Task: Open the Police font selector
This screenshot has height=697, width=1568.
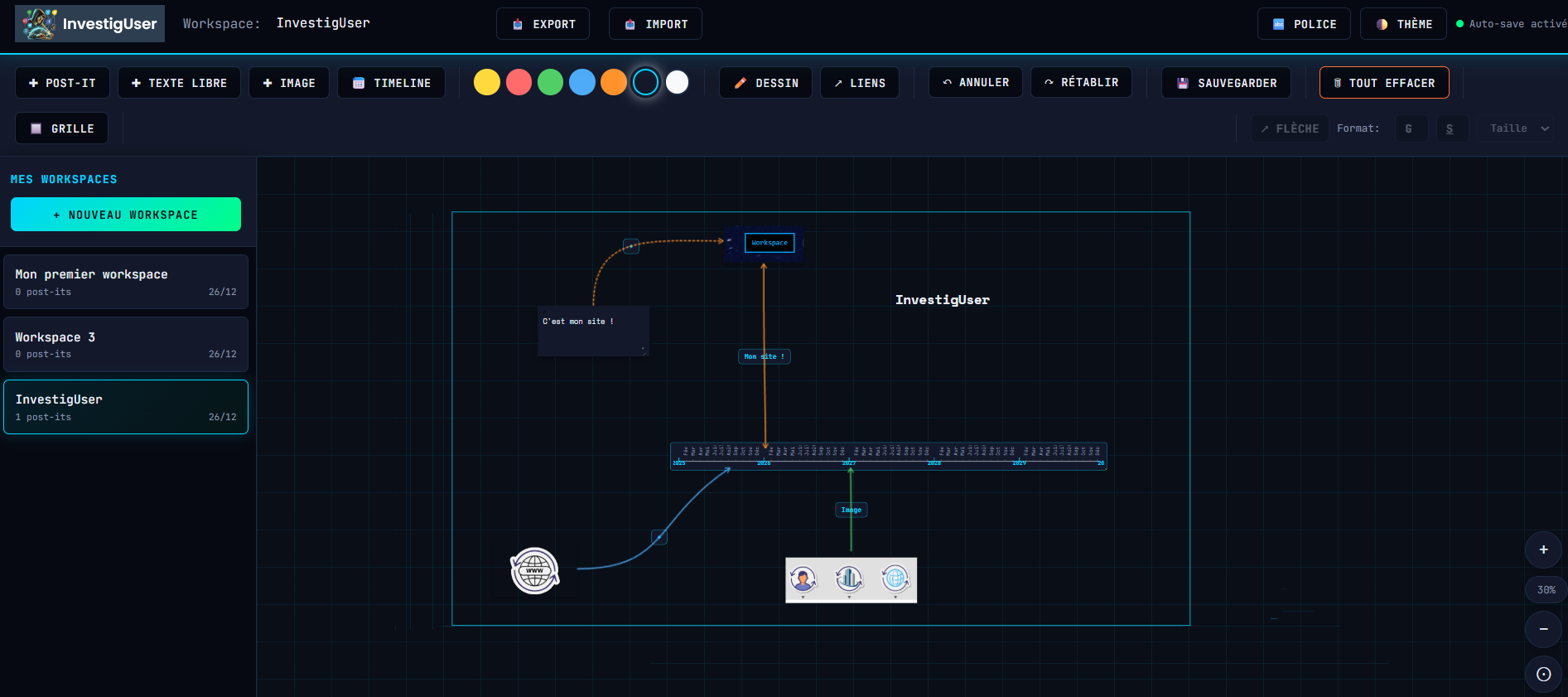Action: [x=1304, y=24]
